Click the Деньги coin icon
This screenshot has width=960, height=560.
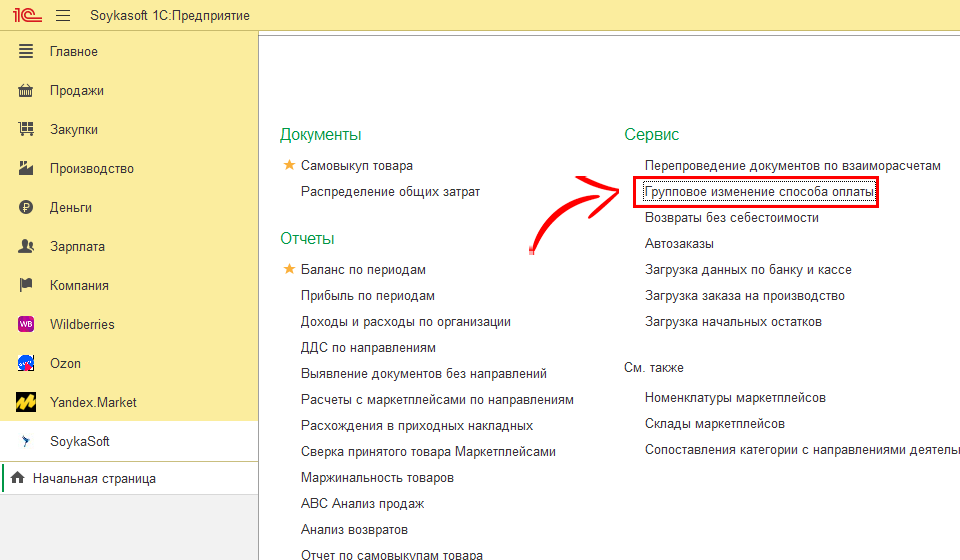coord(27,208)
